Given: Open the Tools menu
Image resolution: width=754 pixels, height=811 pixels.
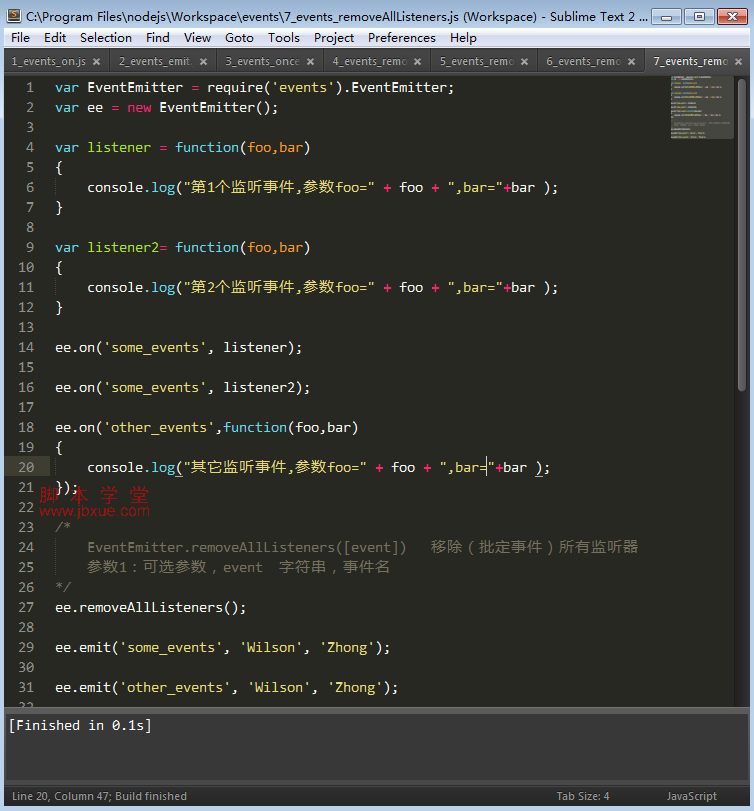Looking at the screenshot, I should (283, 38).
